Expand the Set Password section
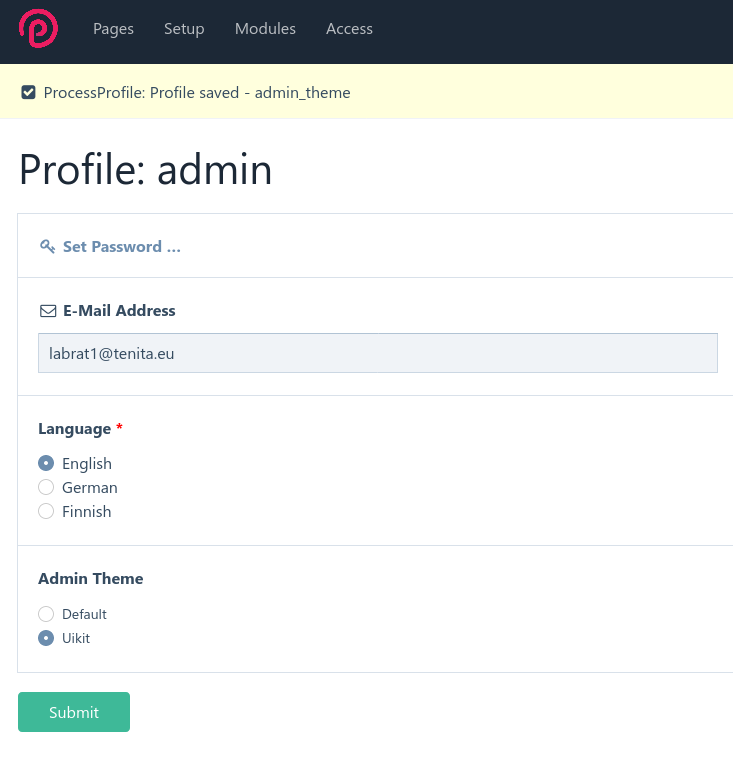The width and height of the screenshot is (733, 758). tap(122, 247)
